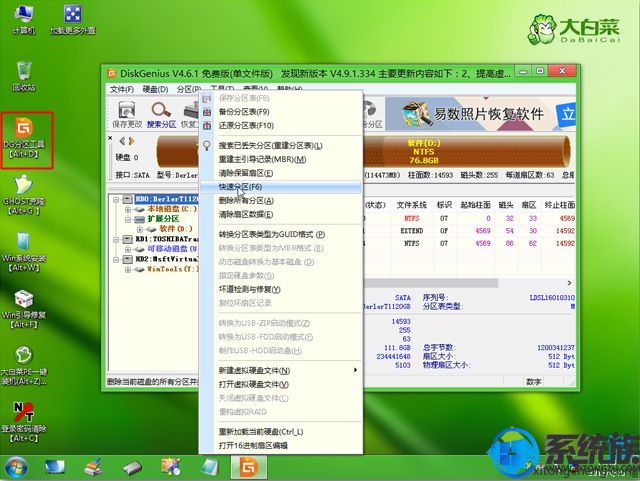This screenshot has height=481, width=640.
Task: Select the 本地磁盘(C:) tree item
Action: pyautogui.click(x=171, y=209)
